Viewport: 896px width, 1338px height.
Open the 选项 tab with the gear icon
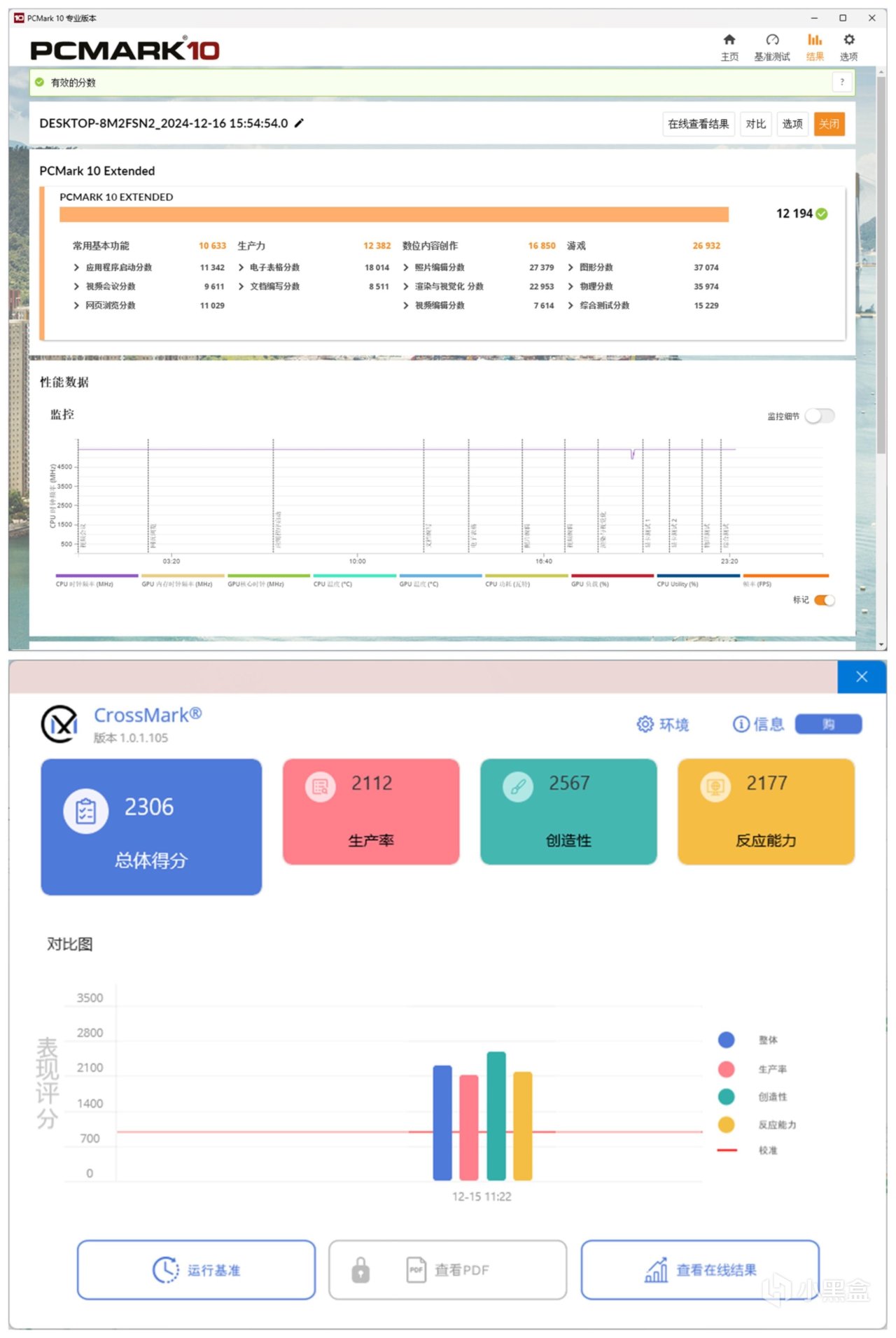click(849, 47)
